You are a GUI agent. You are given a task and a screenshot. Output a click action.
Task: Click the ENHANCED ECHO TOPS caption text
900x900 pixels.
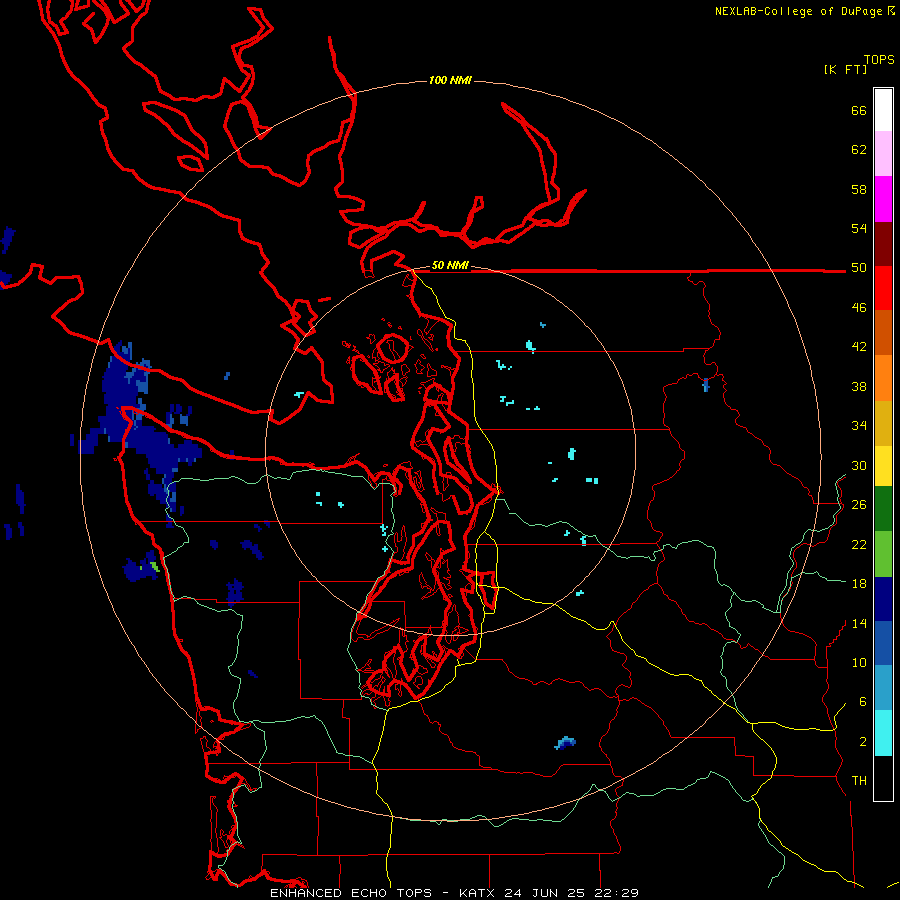pyautogui.click(x=351, y=893)
